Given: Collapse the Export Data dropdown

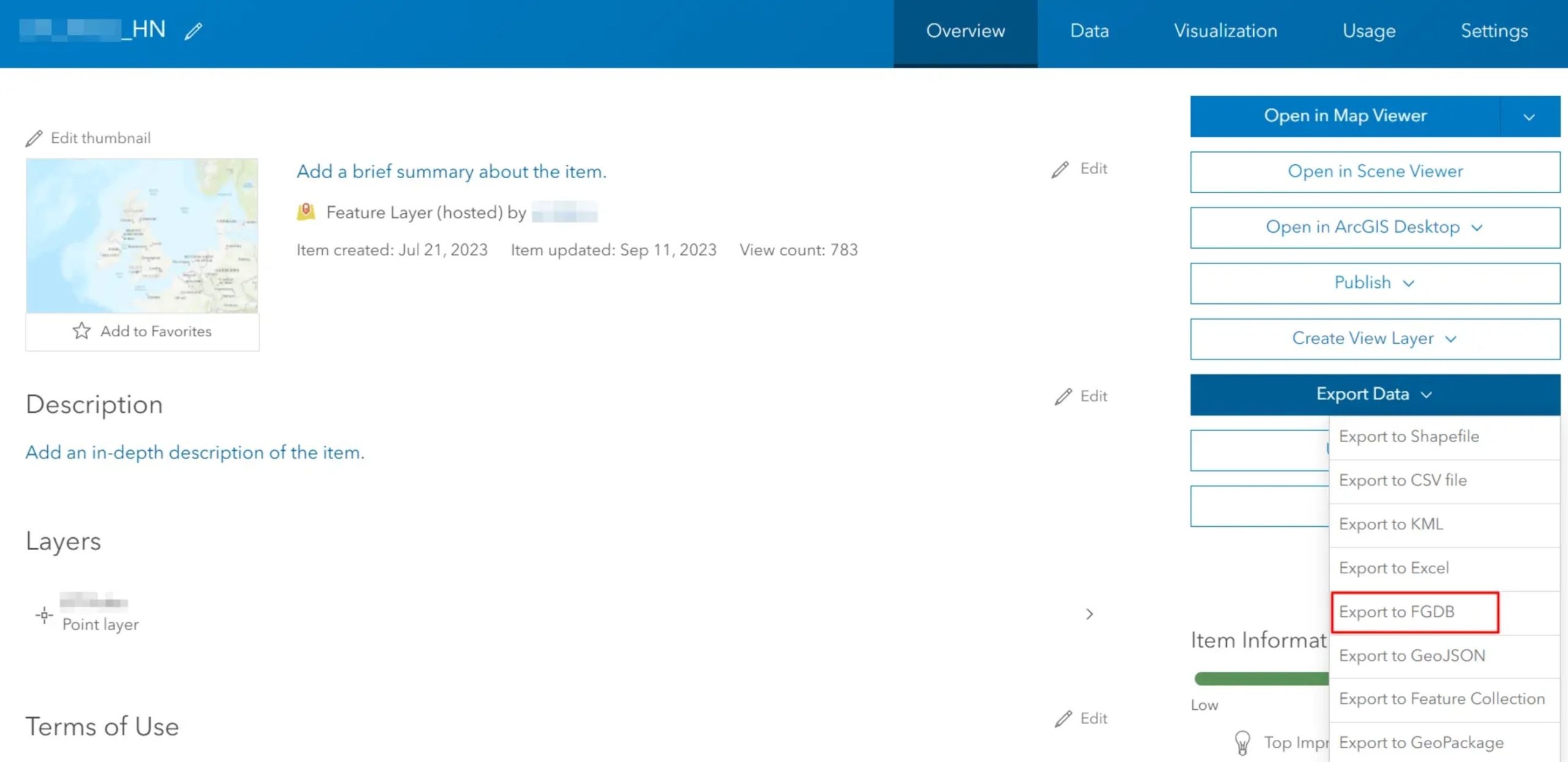Looking at the screenshot, I should 1375,395.
